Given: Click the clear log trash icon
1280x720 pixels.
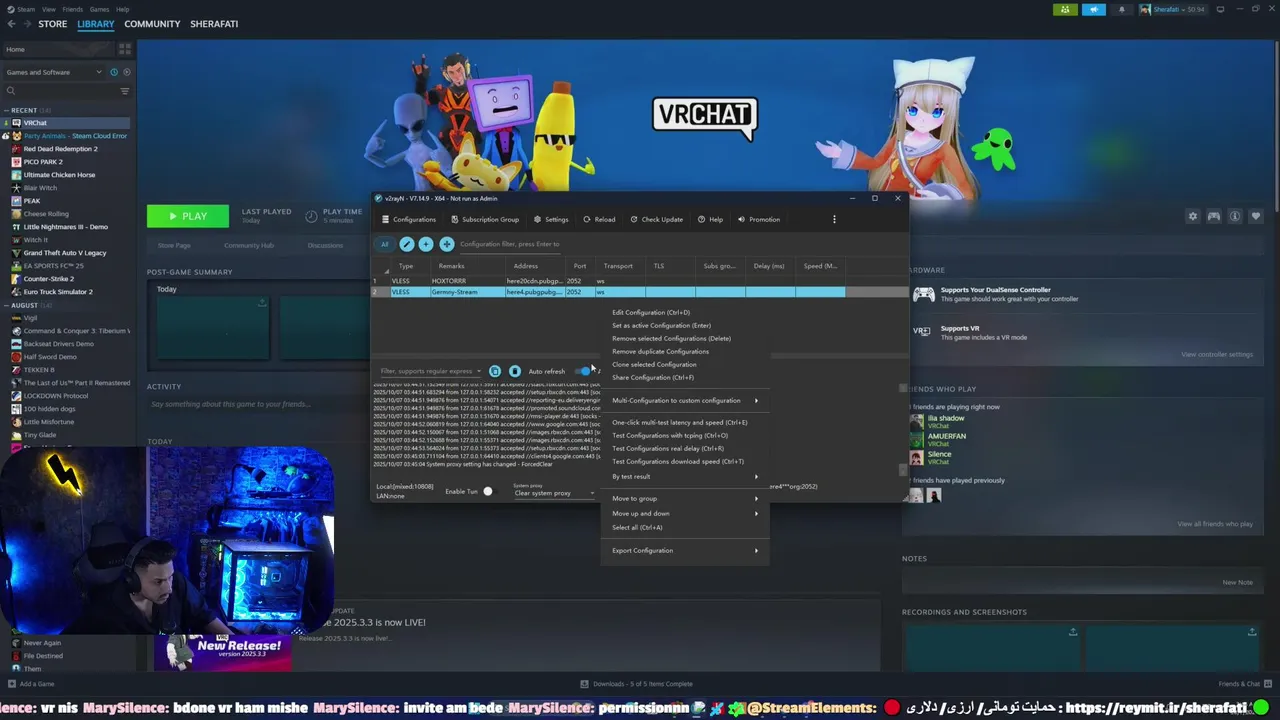Looking at the screenshot, I should pyautogui.click(x=515, y=371).
